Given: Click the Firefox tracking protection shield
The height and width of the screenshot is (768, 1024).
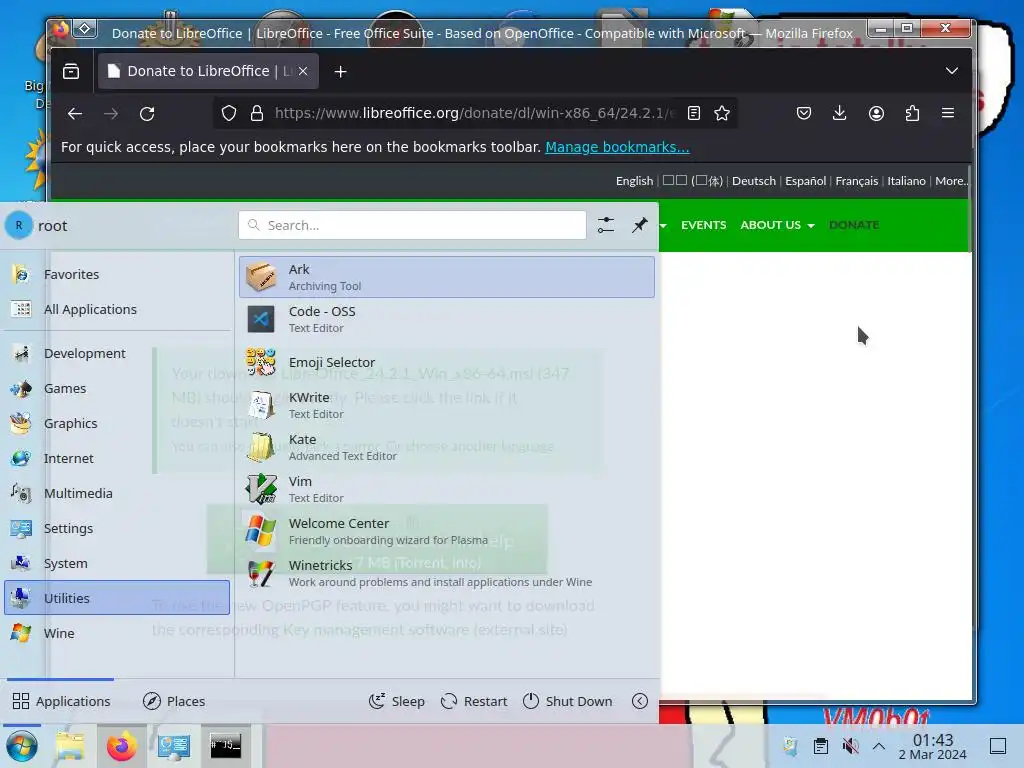Looking at the screenshot, I should point(229,114).
